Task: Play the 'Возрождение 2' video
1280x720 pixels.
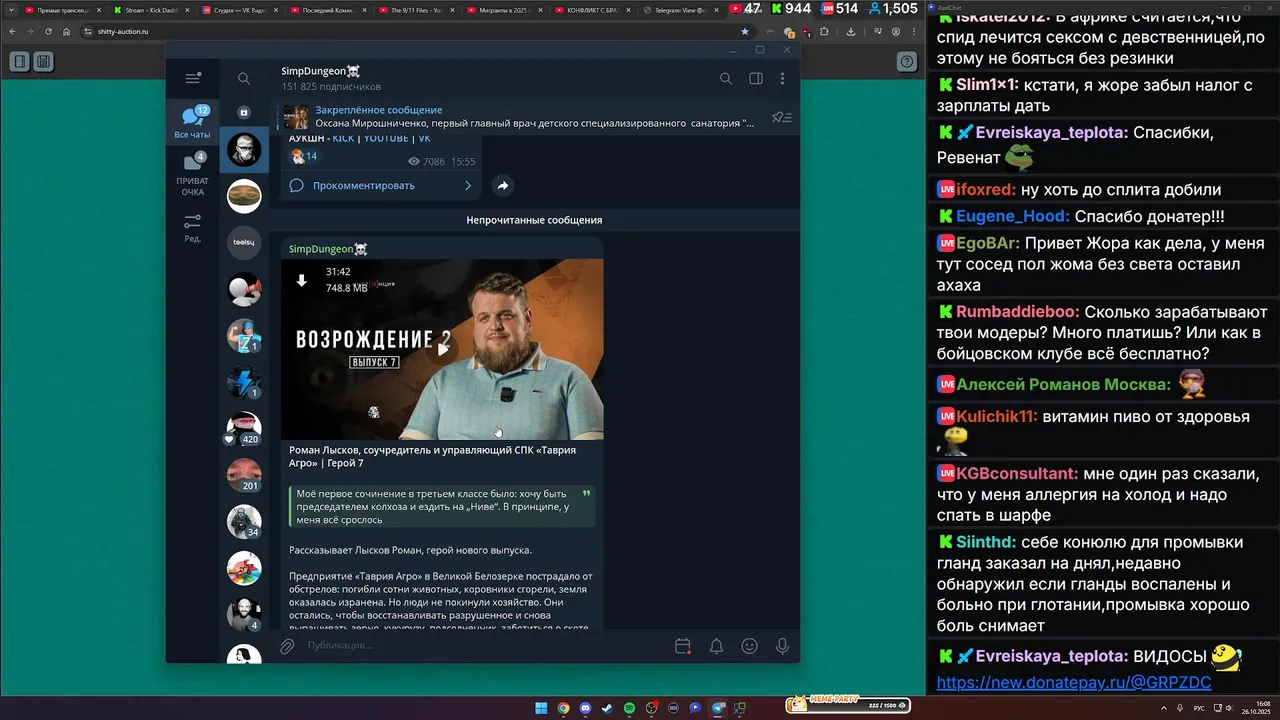Action: pyautogui.click(x=442, y=349)
